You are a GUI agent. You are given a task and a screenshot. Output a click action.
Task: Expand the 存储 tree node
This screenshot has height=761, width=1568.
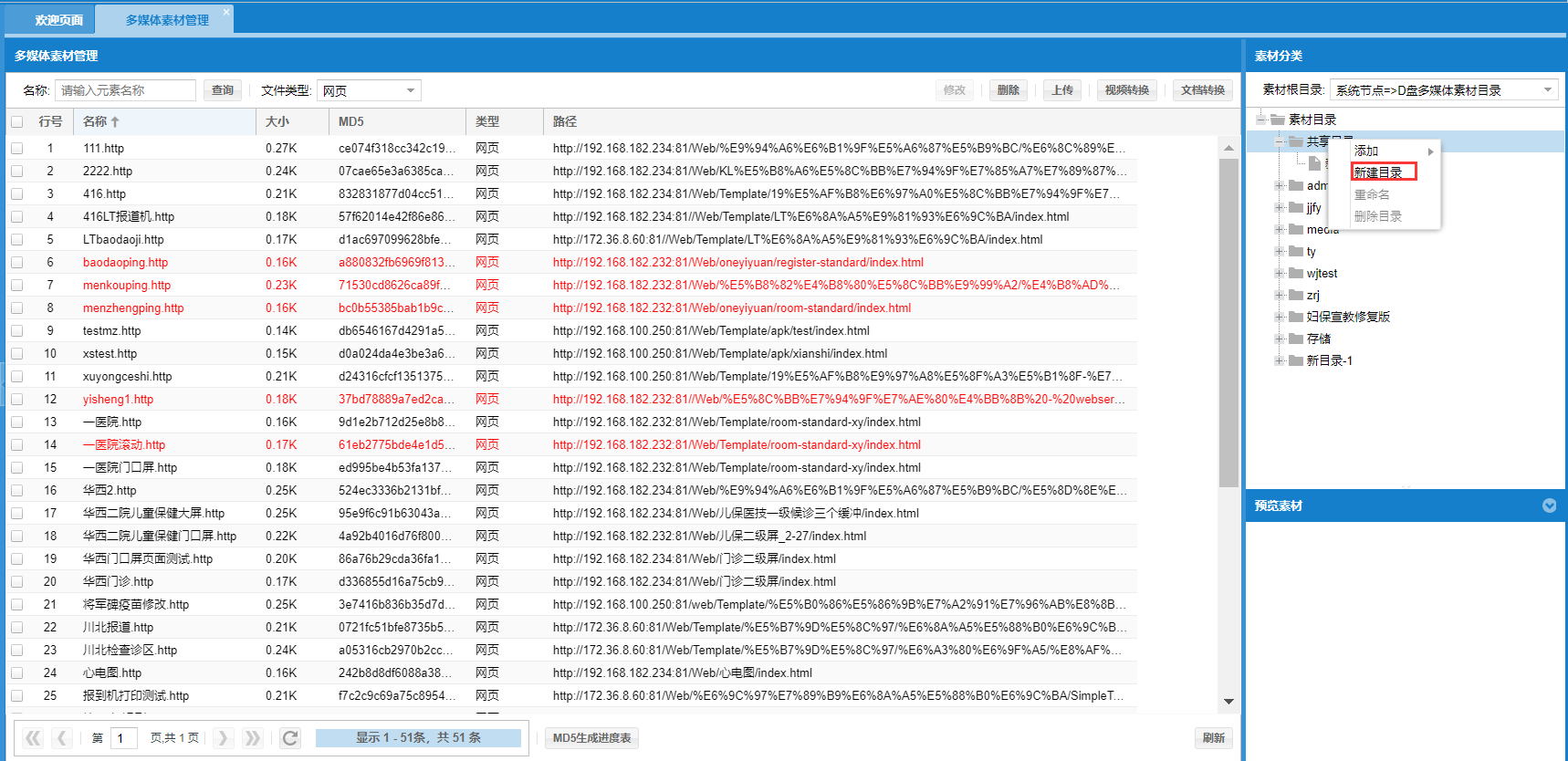(1280, 339)
